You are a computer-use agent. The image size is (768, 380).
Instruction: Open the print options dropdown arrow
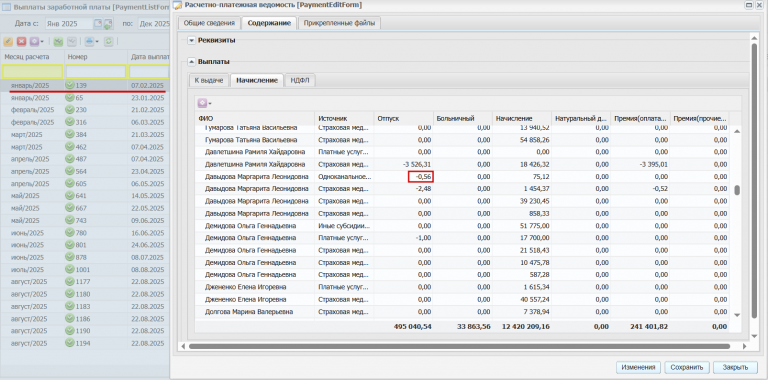97,42
